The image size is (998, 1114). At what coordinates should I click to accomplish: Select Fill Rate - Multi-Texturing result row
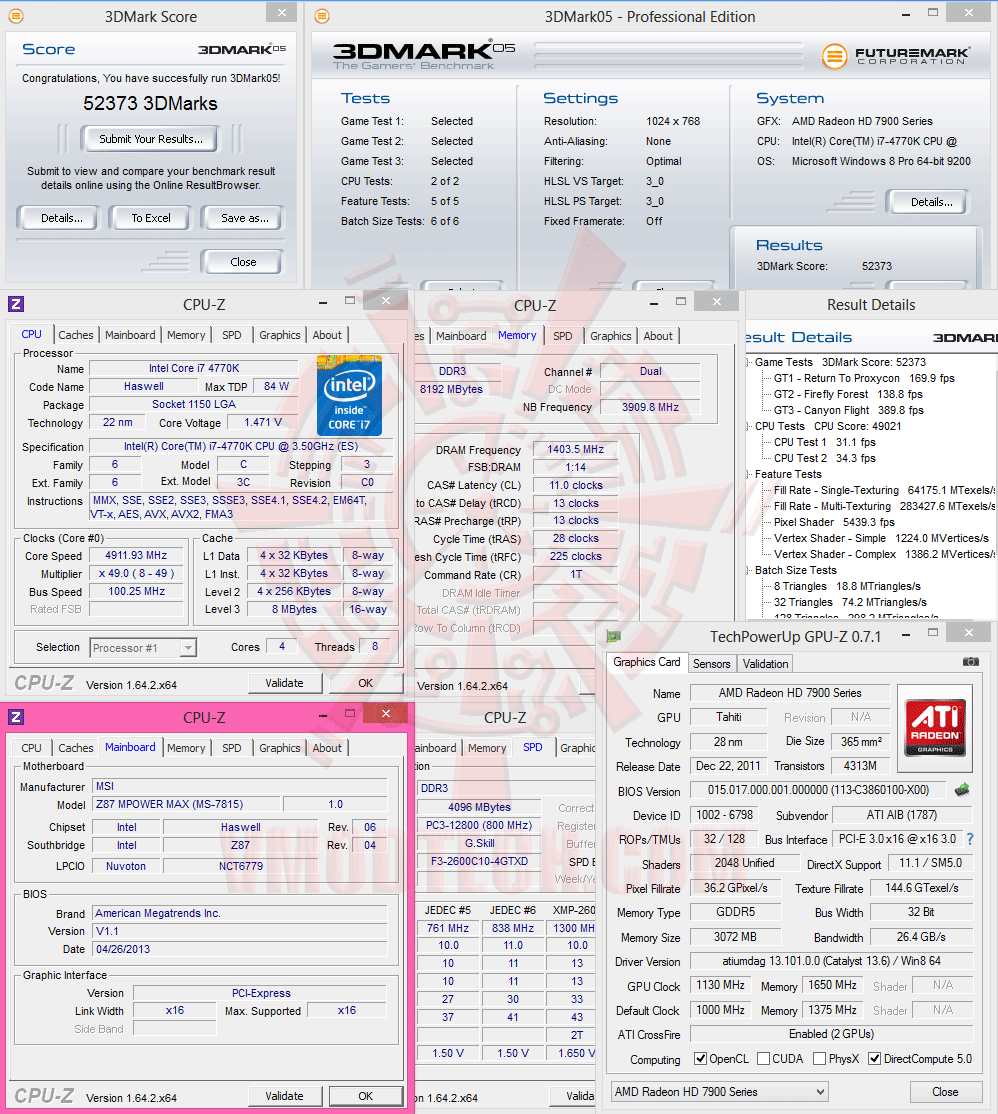(x=884, y=506)
